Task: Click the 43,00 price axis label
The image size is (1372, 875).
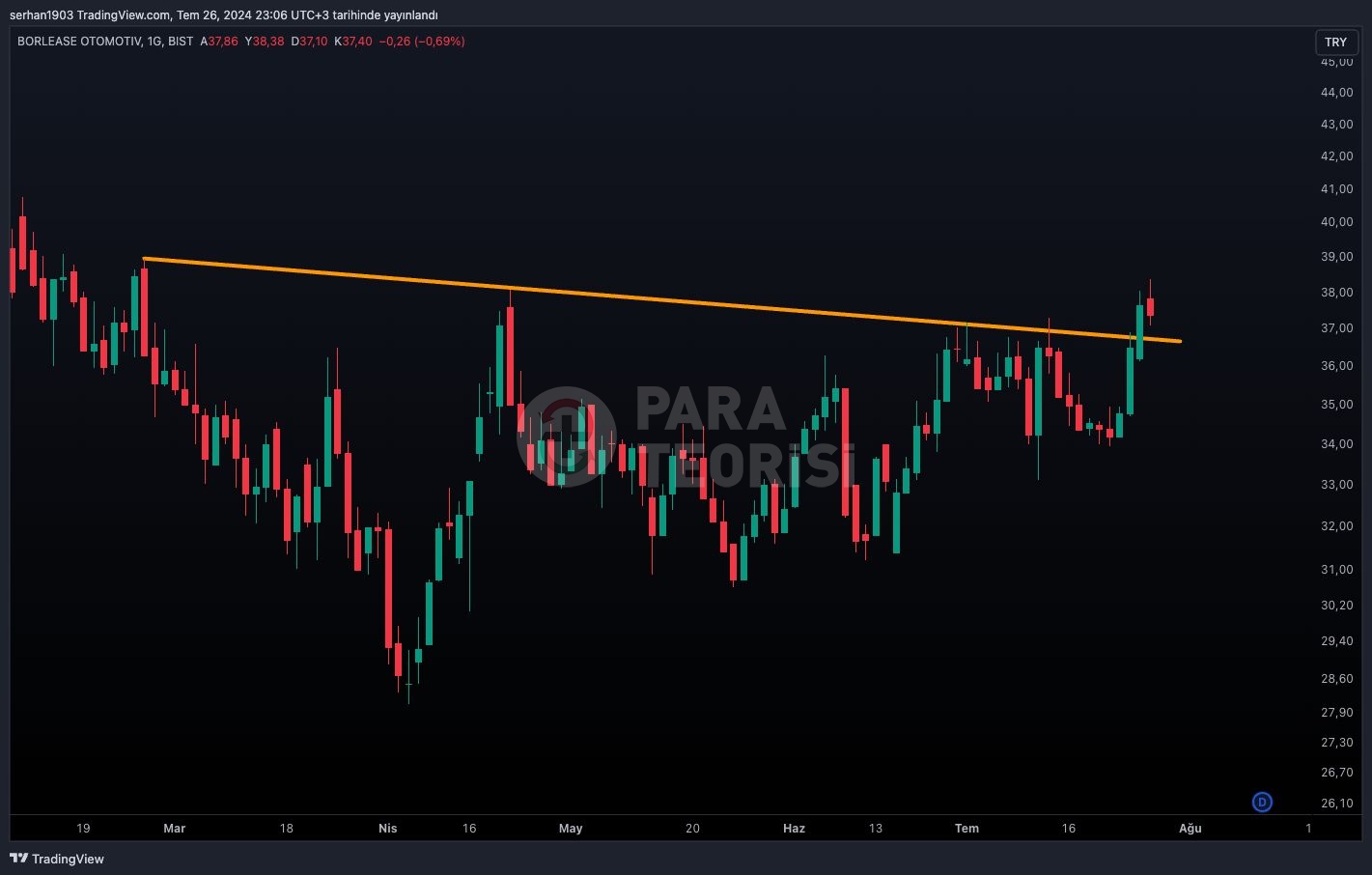Action: (x=1336, y=125)
